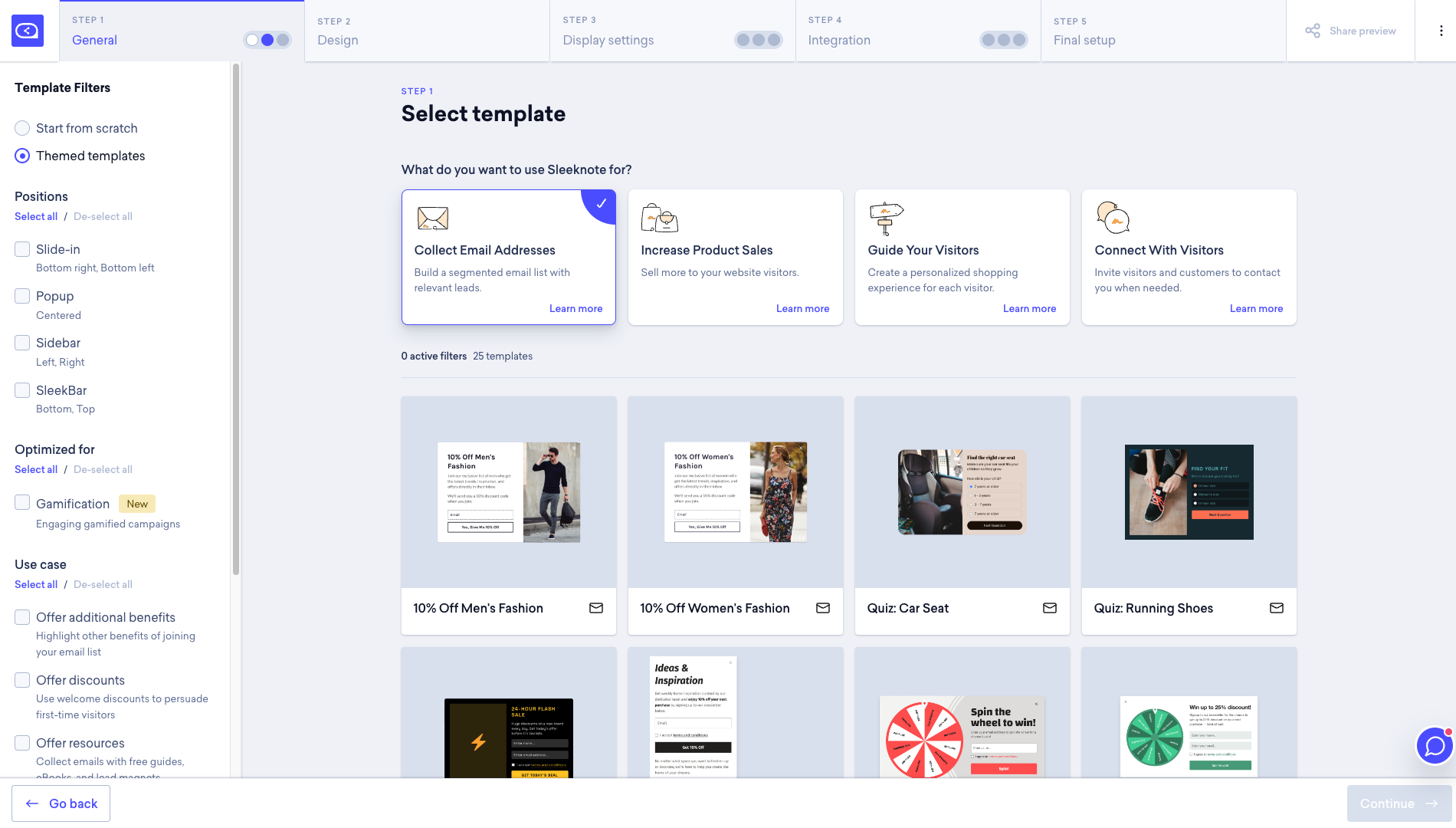1456x828 pixels.
Task: Click the Share preview icon
Action: pyautogui.click(x=1313, y=31)
